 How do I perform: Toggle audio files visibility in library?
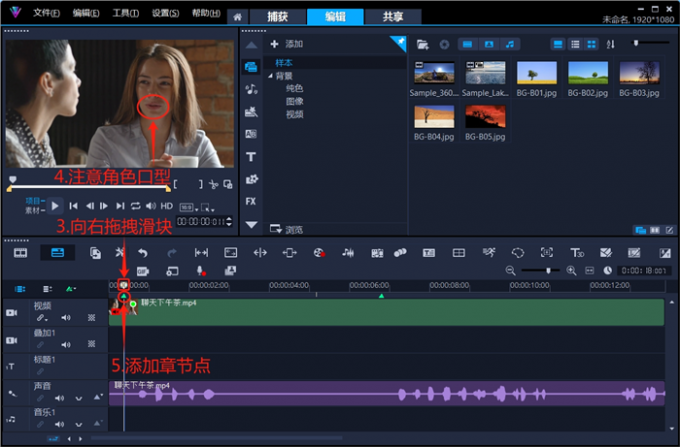point(510,44)
